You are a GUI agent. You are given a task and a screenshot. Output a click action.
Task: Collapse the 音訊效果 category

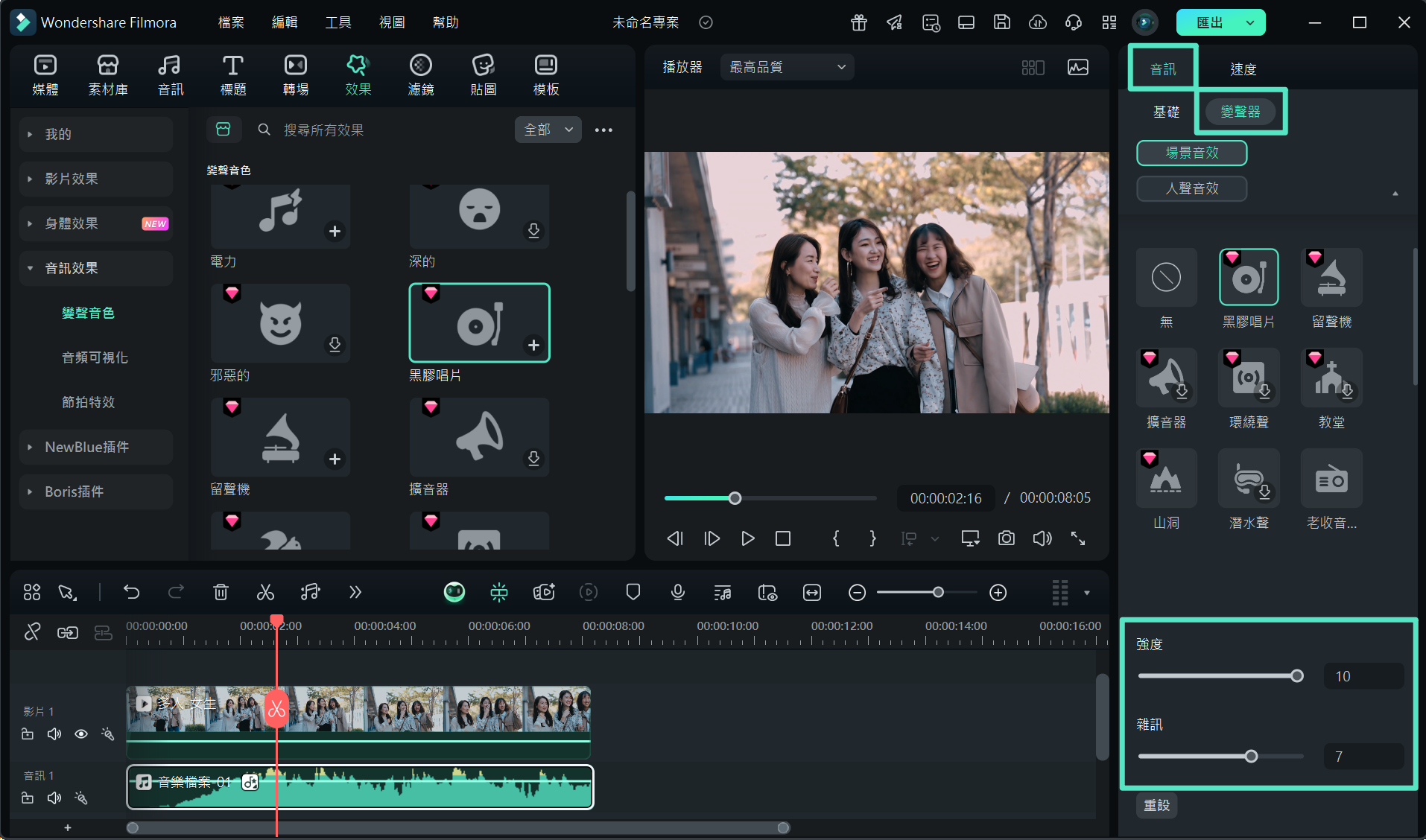coord(96,268)
